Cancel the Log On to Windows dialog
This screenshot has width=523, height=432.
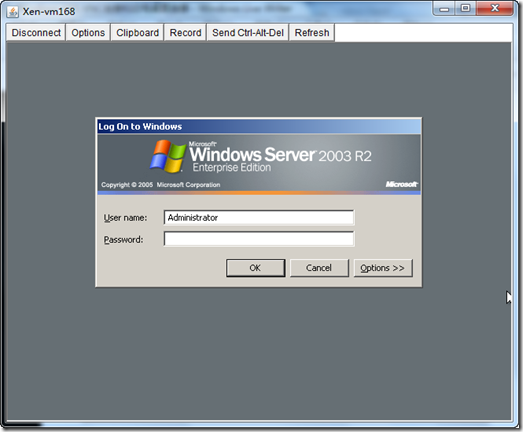(319, 268)
